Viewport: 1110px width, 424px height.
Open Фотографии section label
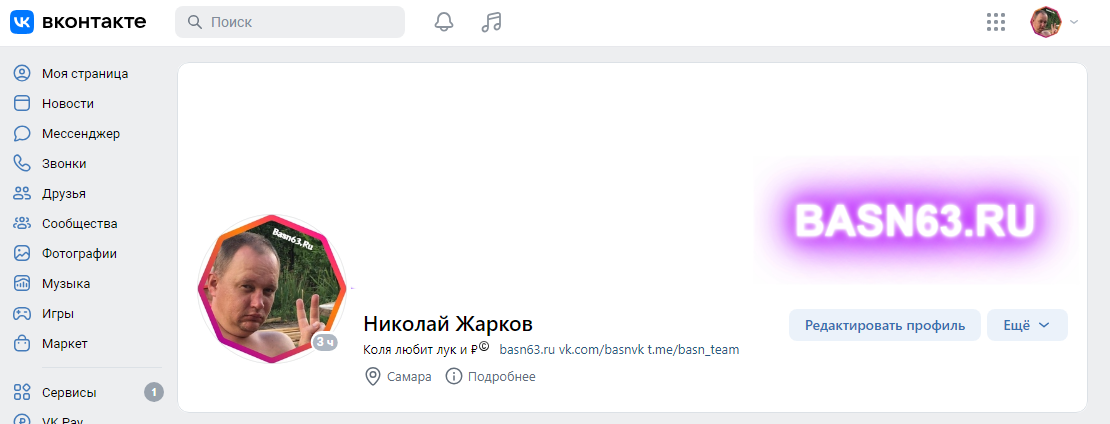[79, 253]
